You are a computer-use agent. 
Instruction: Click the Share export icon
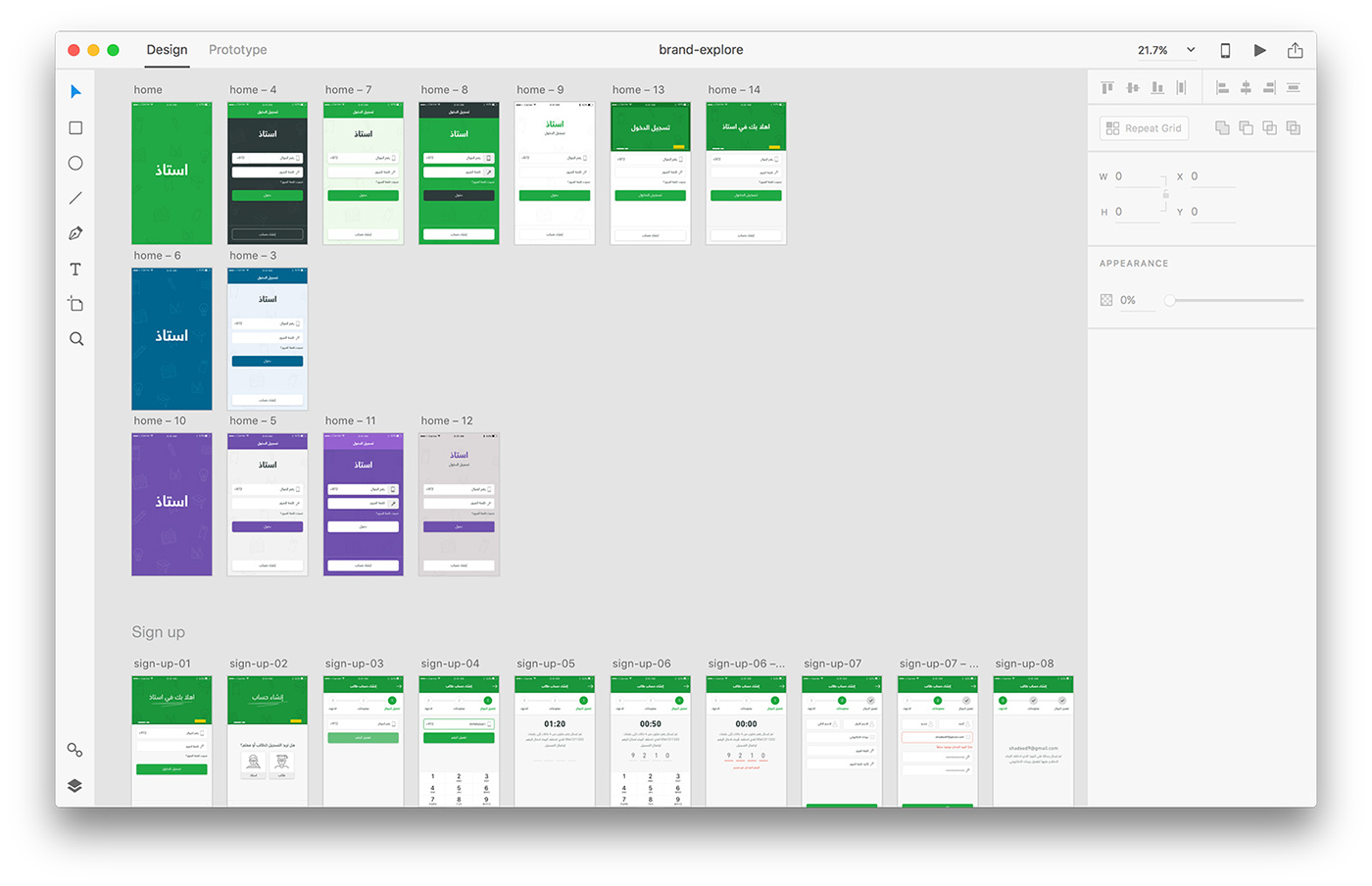[x=1296, y=50]
